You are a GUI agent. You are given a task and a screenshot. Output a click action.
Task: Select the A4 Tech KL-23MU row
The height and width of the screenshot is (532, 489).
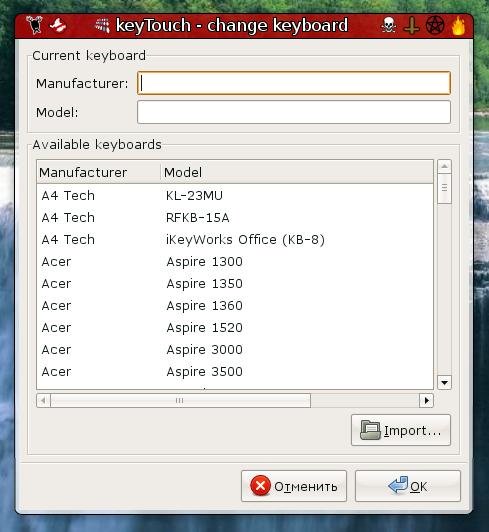[x=235, y=195]
